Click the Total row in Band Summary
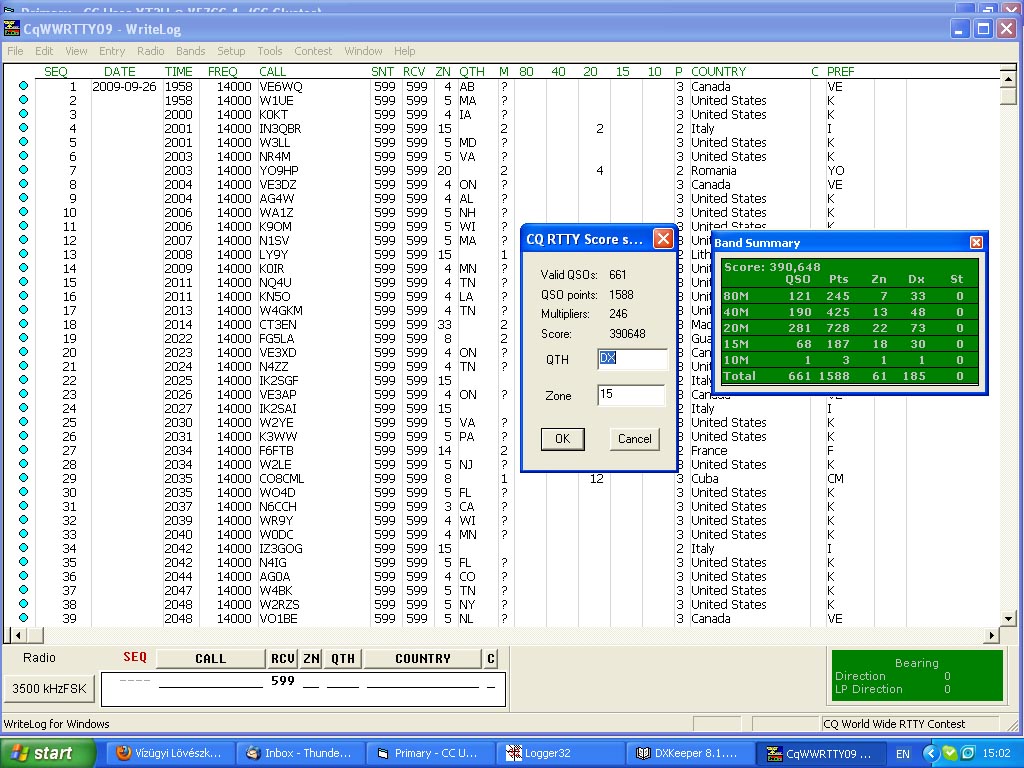 [850, 376]
